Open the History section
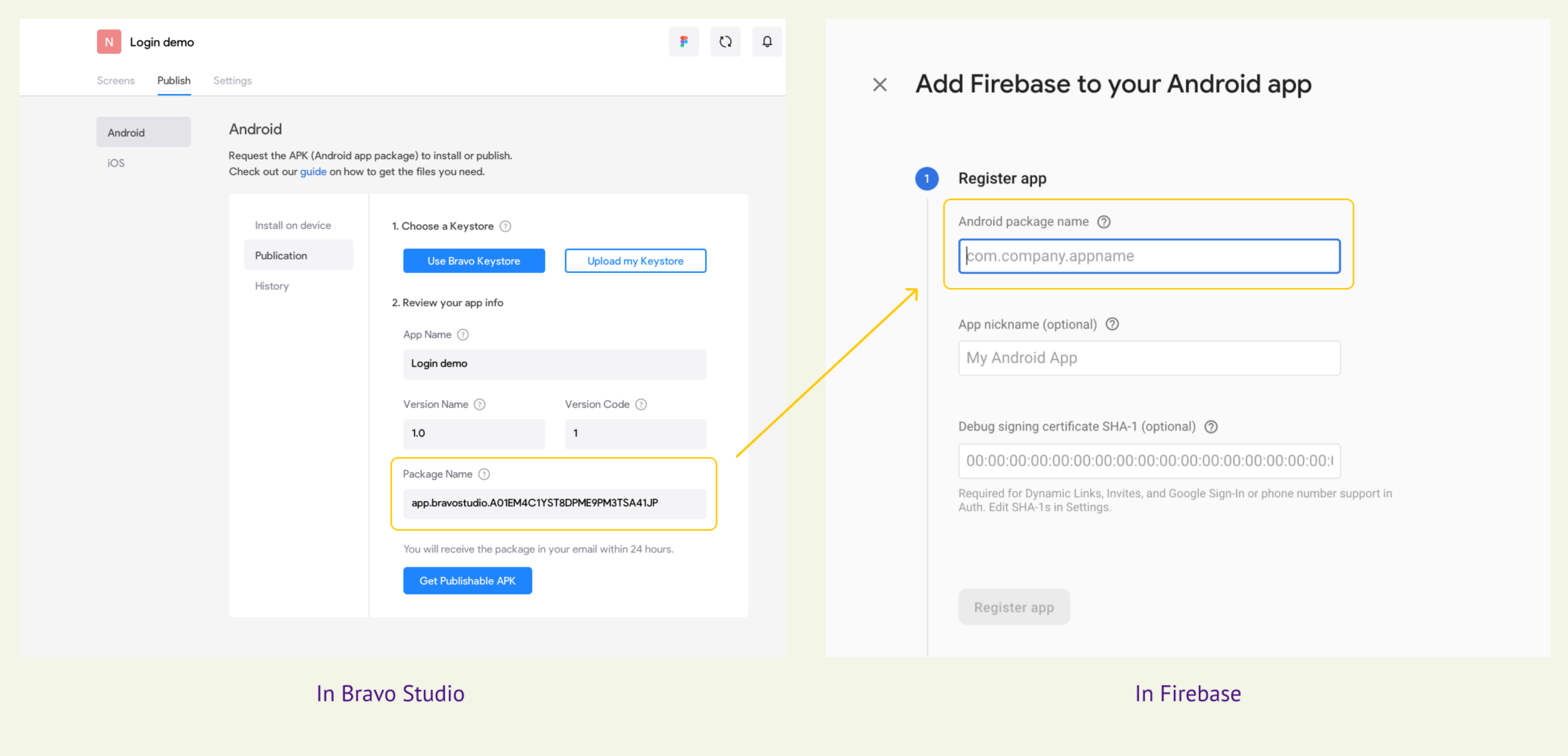Viewport: 1568px width, 756px height. [272, 286]
